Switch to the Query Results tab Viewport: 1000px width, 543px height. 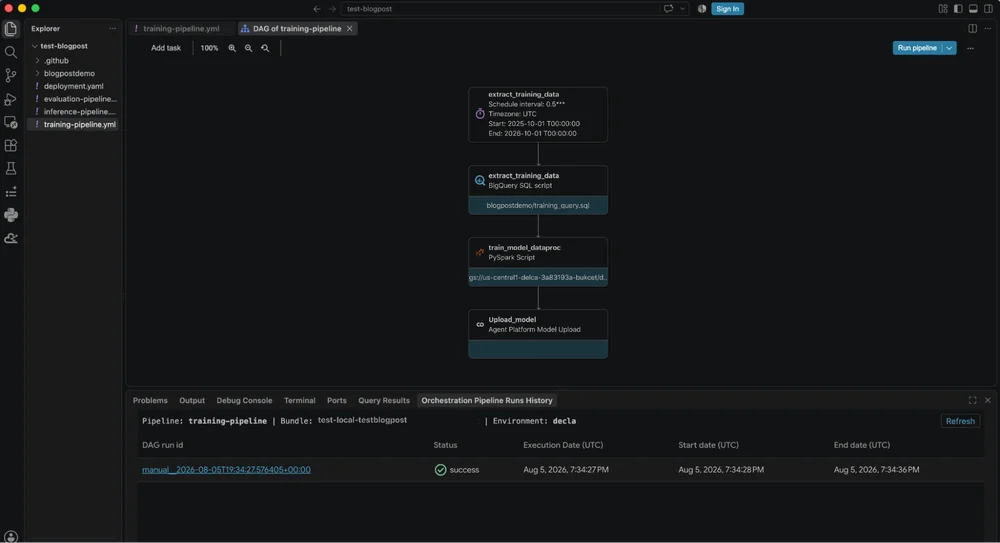[384, 401]
